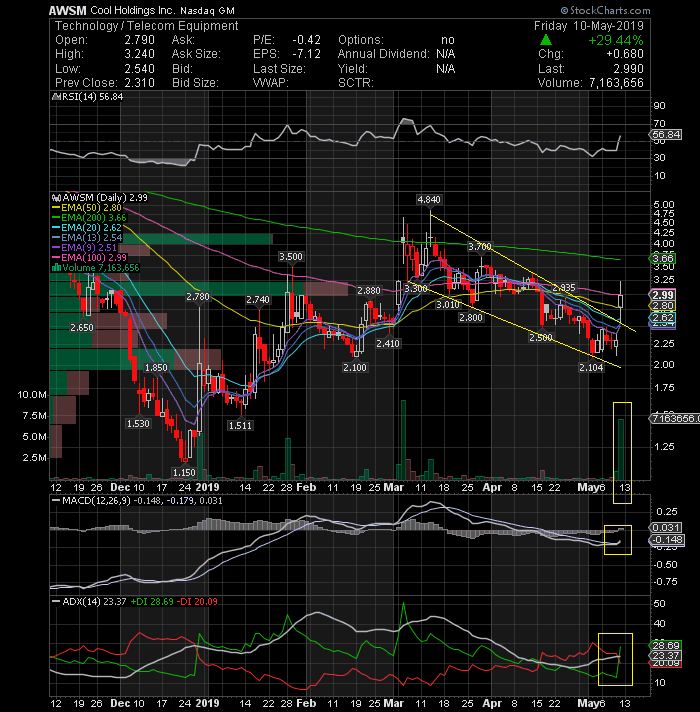Screen dimensions: 700x712
Task: Click the red '-DI 20.09' text
Action: [x=197, y=602]
